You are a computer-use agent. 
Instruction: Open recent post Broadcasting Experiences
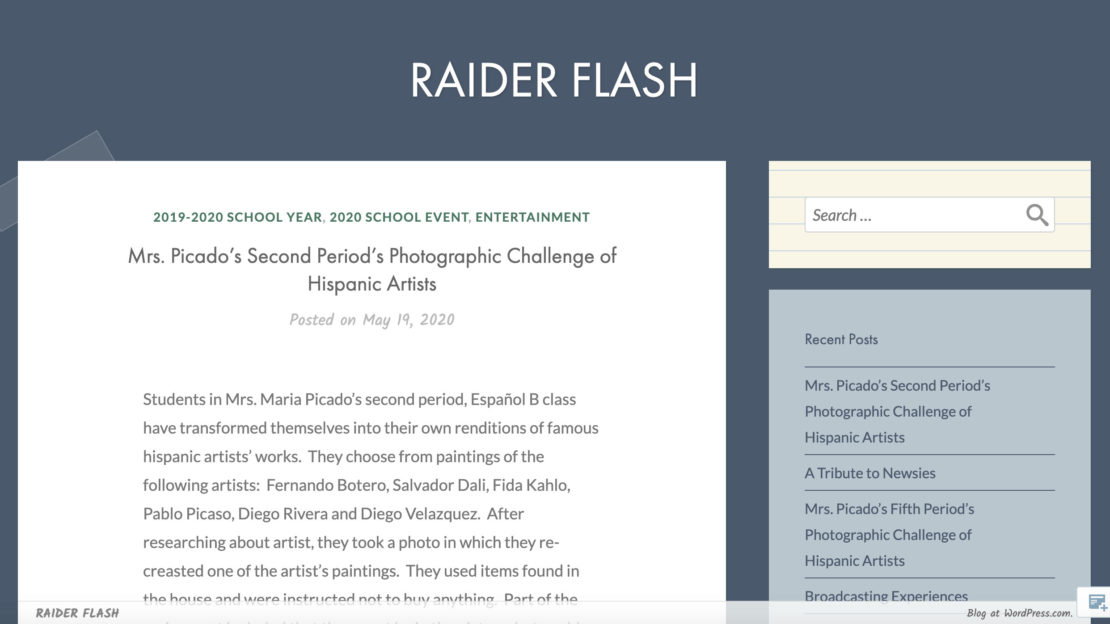pos(886,596)
